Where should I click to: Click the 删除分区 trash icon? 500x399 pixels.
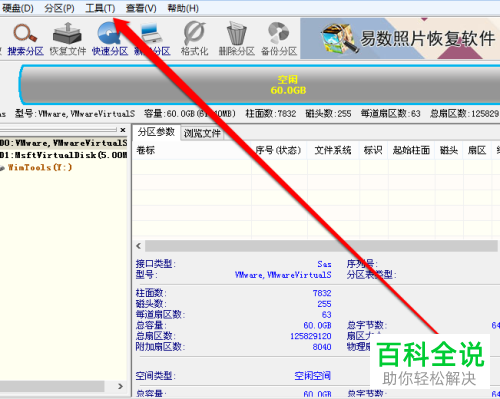pos(236,33)
